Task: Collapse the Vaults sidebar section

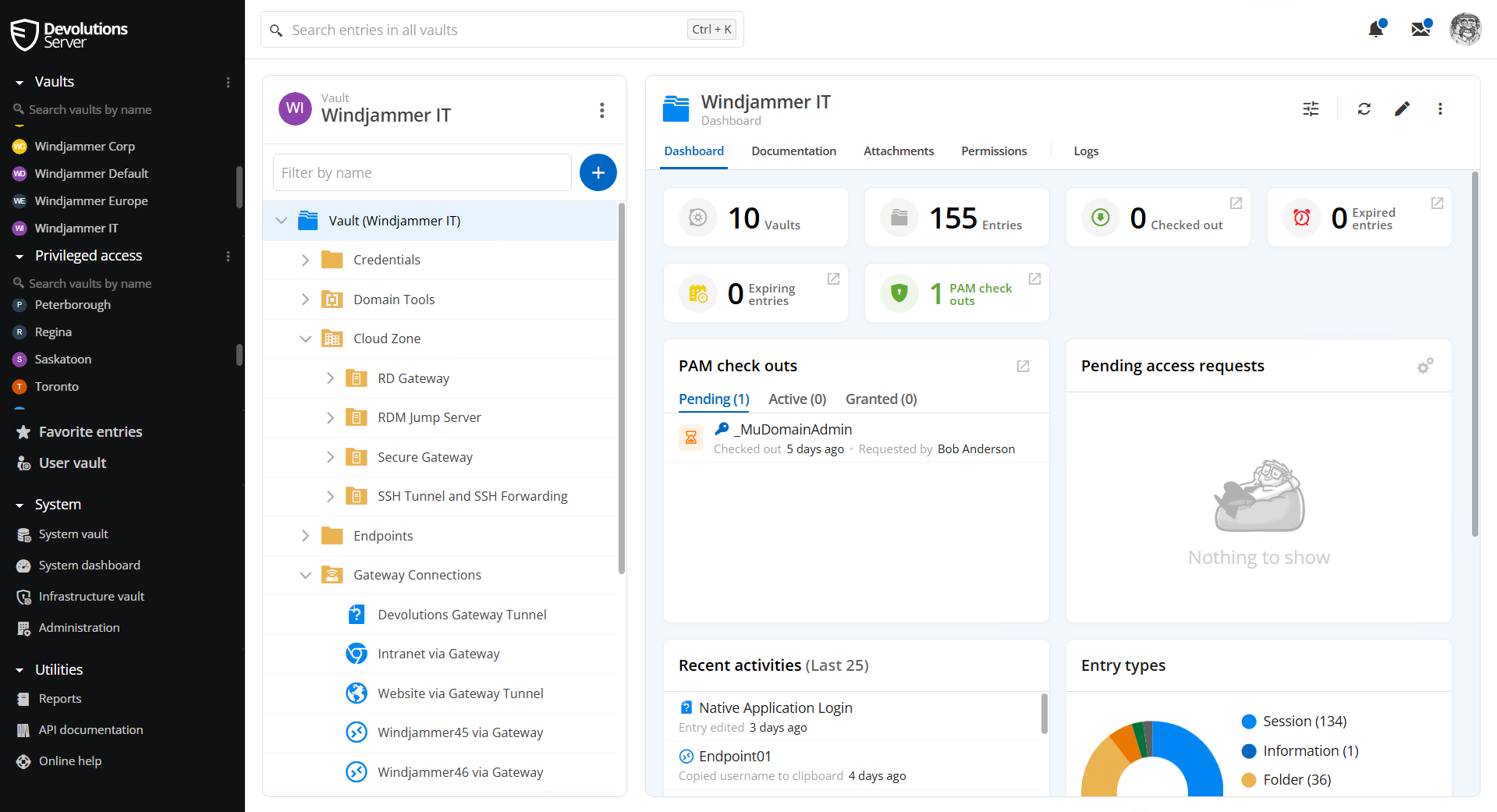Action: [x=20, y=82]
